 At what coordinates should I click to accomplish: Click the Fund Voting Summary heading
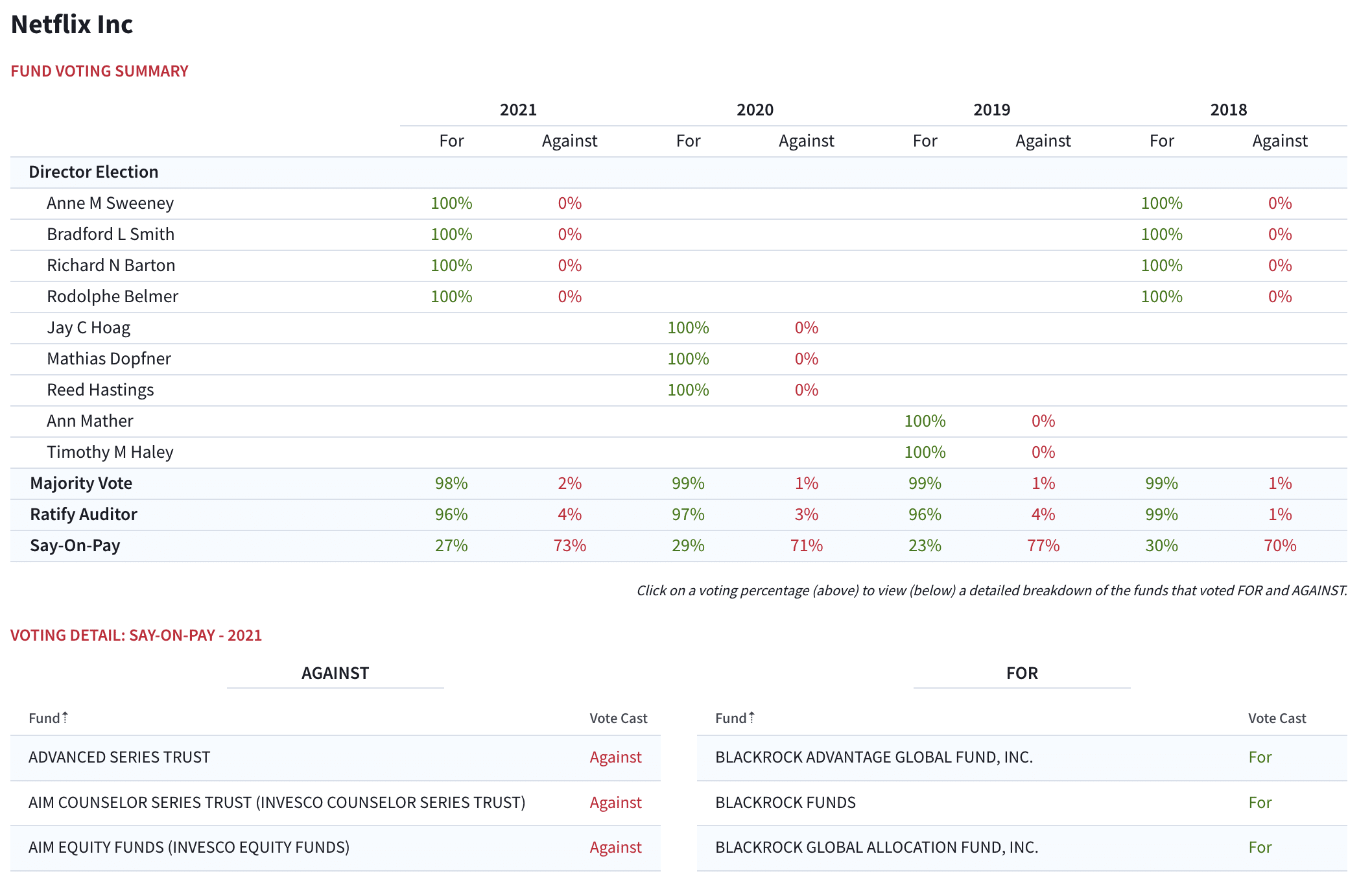click(x=99, y=71)
